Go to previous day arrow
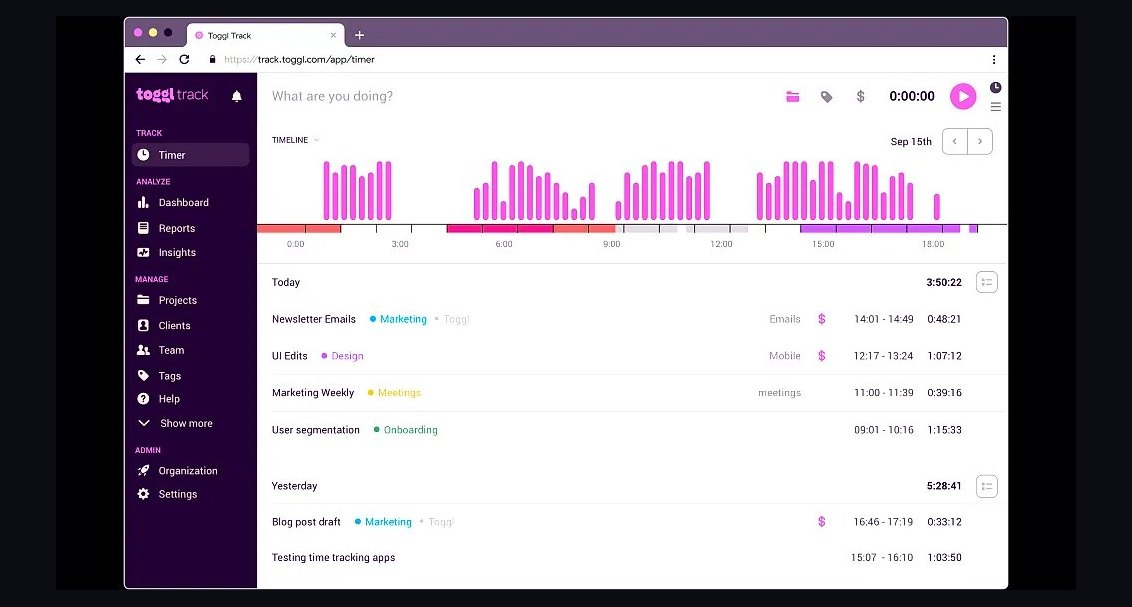The width and height of the screenshot is (1132, 607). click(954, 141)
